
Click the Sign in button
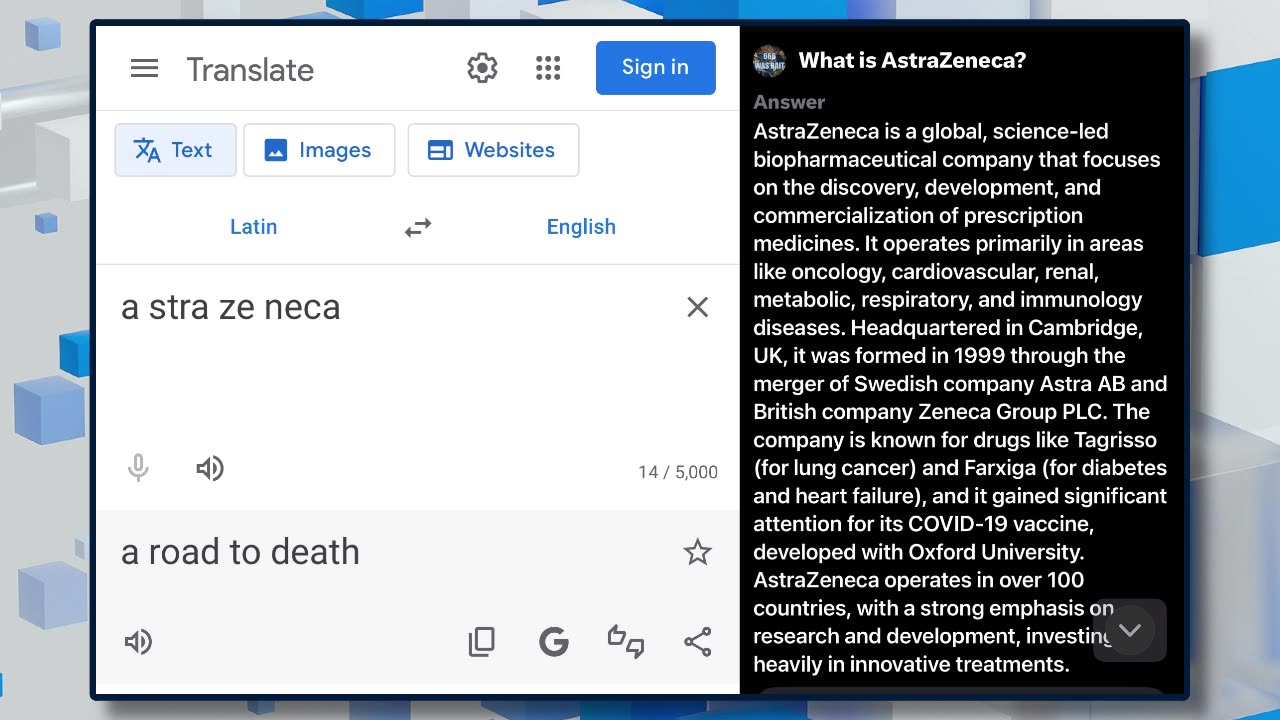tap(655, 68)
